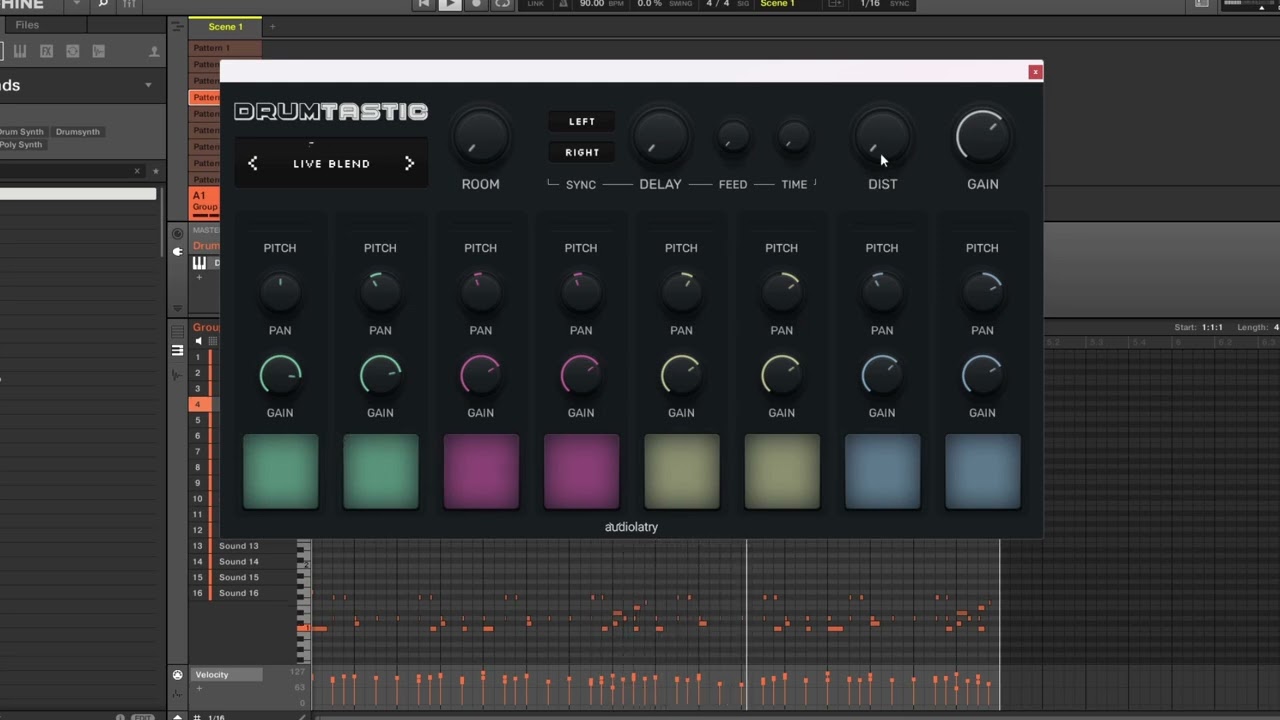Filter by the Drumsynth tag

click(x=77, y=132)
